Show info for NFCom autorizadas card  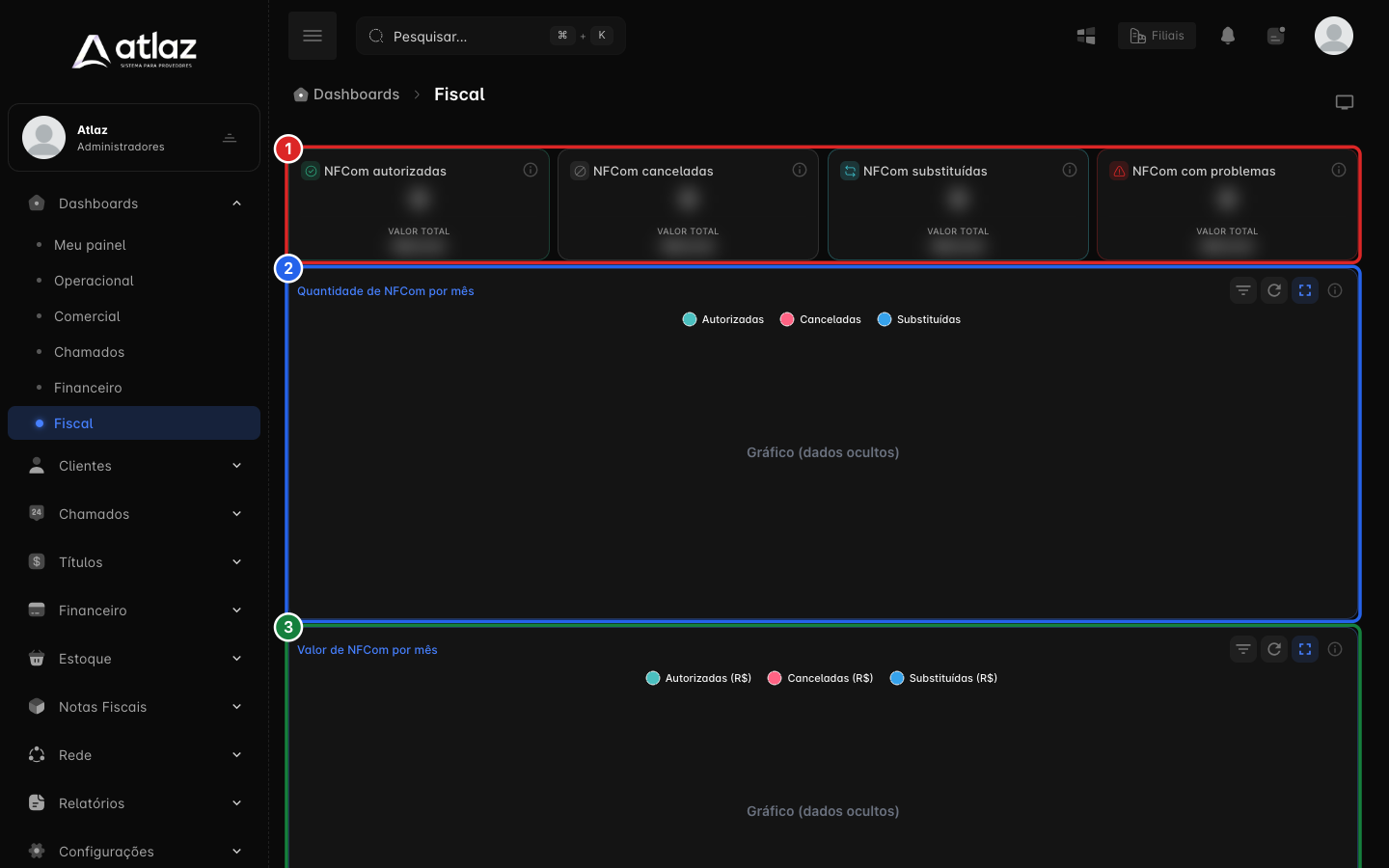(x=531, y=170)
